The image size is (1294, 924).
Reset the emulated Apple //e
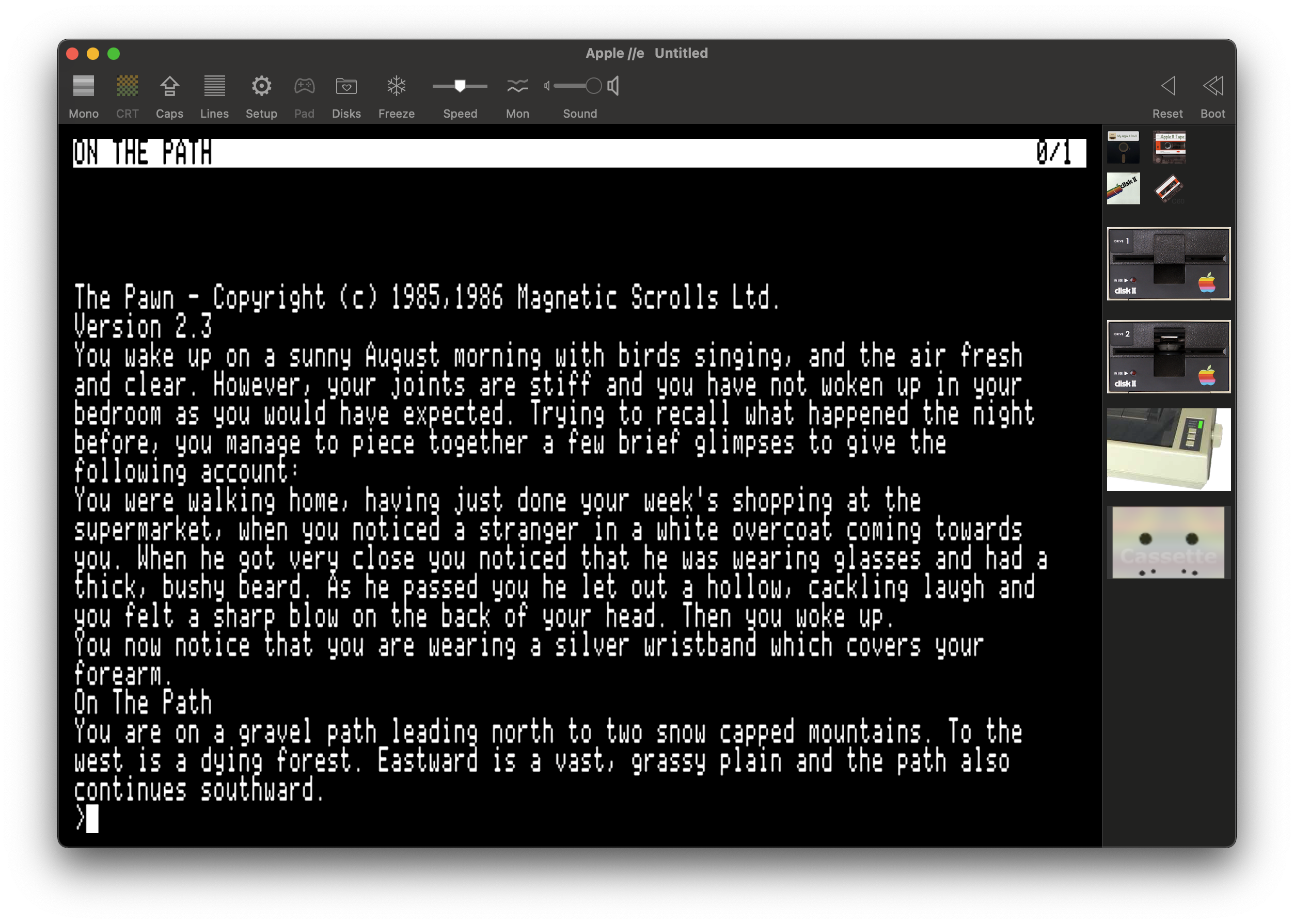(1167, 87)
